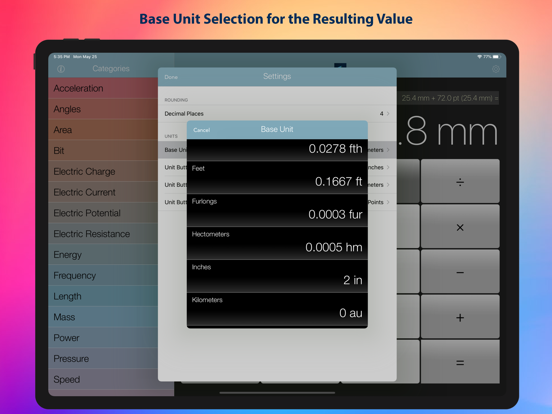Choose Hectometers as the base unit
Viewport: 552px width, 414px height.
(277, 243)
